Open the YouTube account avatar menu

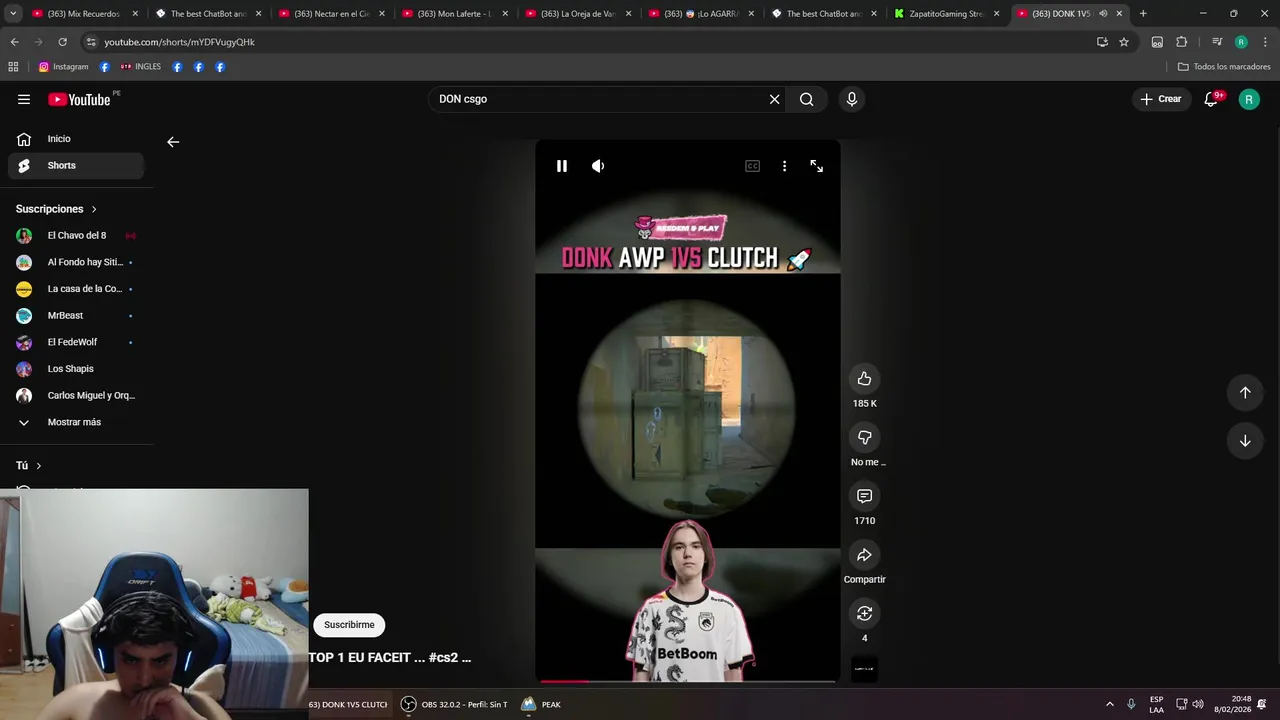click(x=1249, y=99)
